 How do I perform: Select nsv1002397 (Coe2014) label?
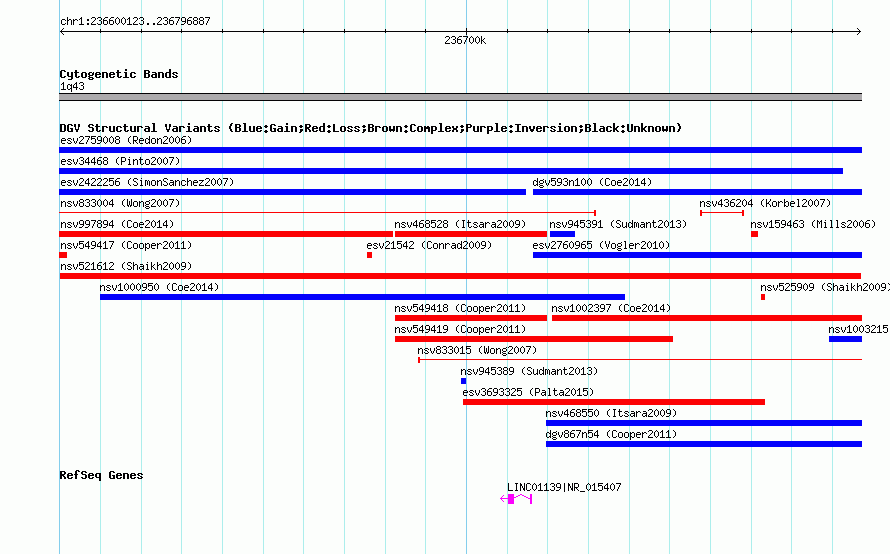611,308
